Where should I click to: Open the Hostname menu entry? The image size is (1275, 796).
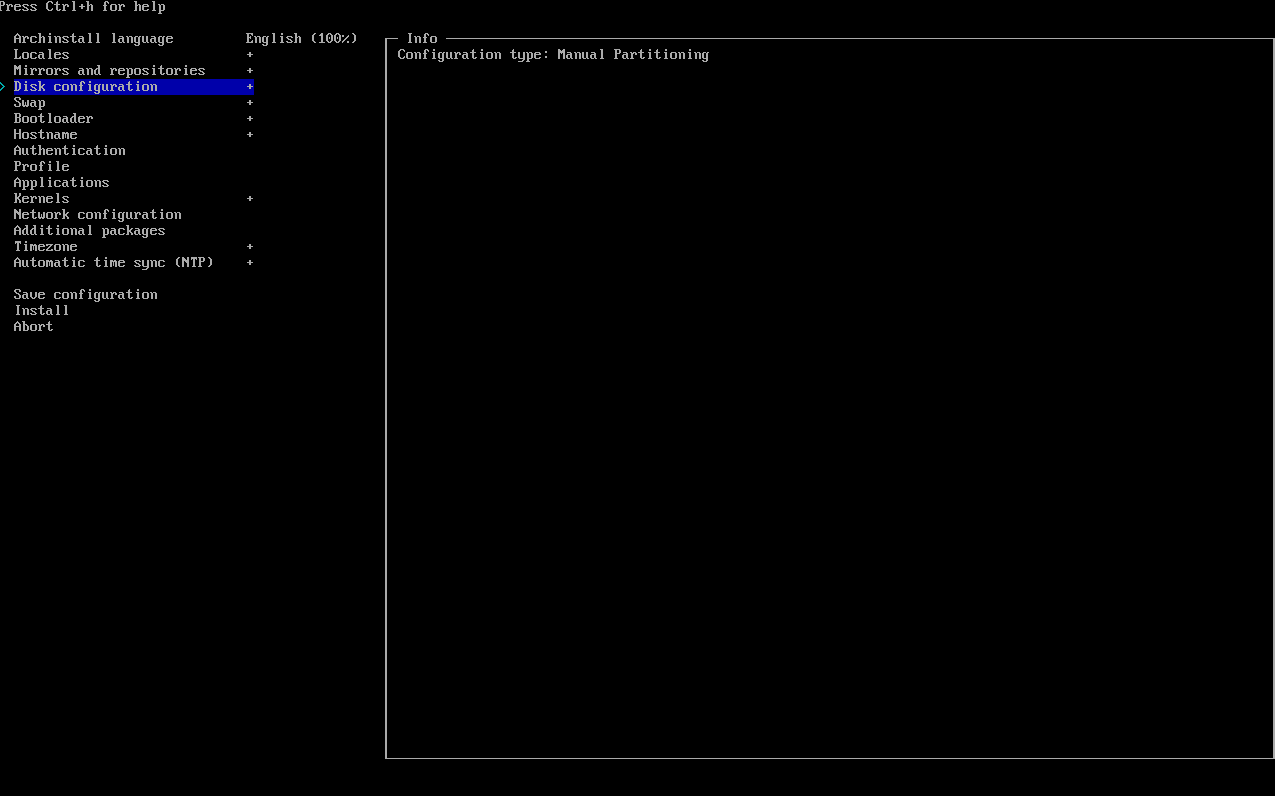pyautogui.click(x=45, y=134)
